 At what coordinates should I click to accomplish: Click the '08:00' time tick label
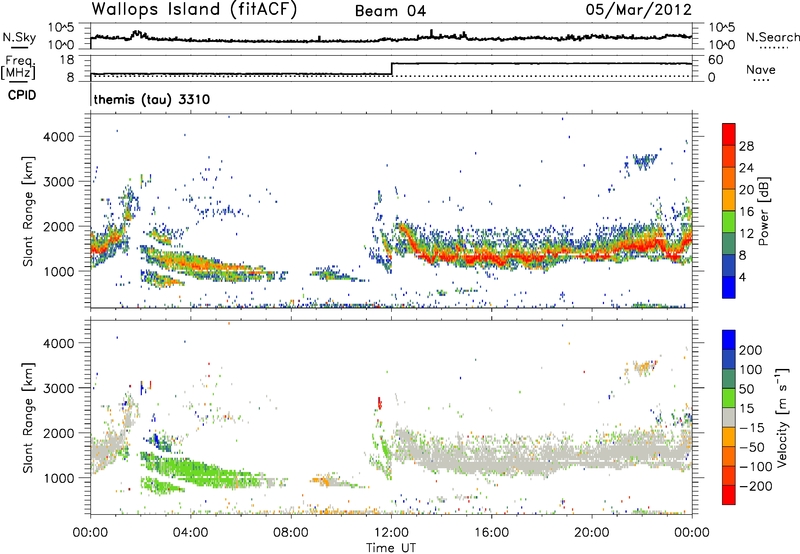click(x=291, y=533)
